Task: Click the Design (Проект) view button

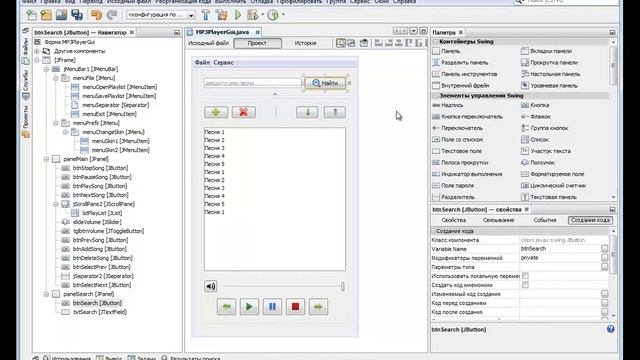Action: (257, 43)
